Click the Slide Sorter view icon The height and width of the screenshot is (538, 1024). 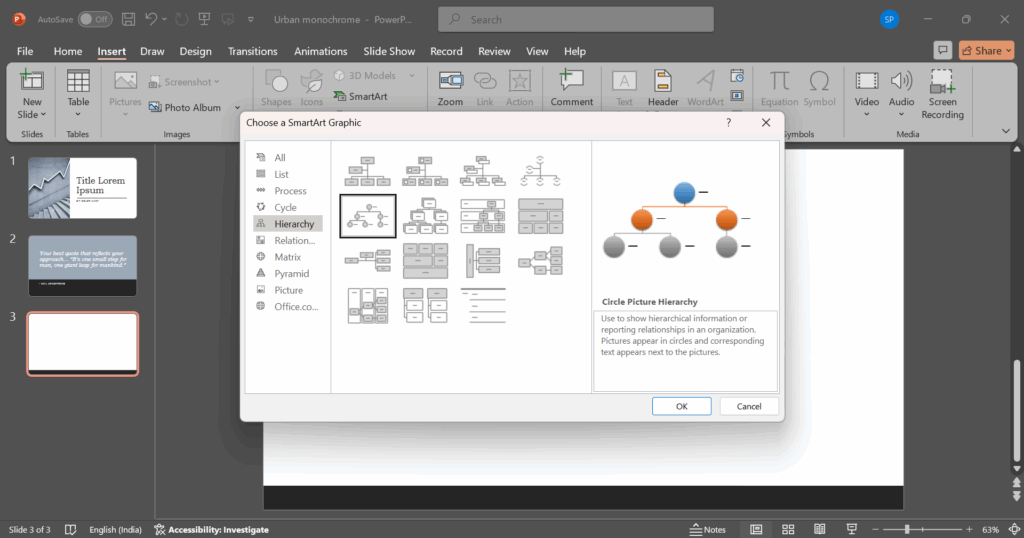pos(788,529)
